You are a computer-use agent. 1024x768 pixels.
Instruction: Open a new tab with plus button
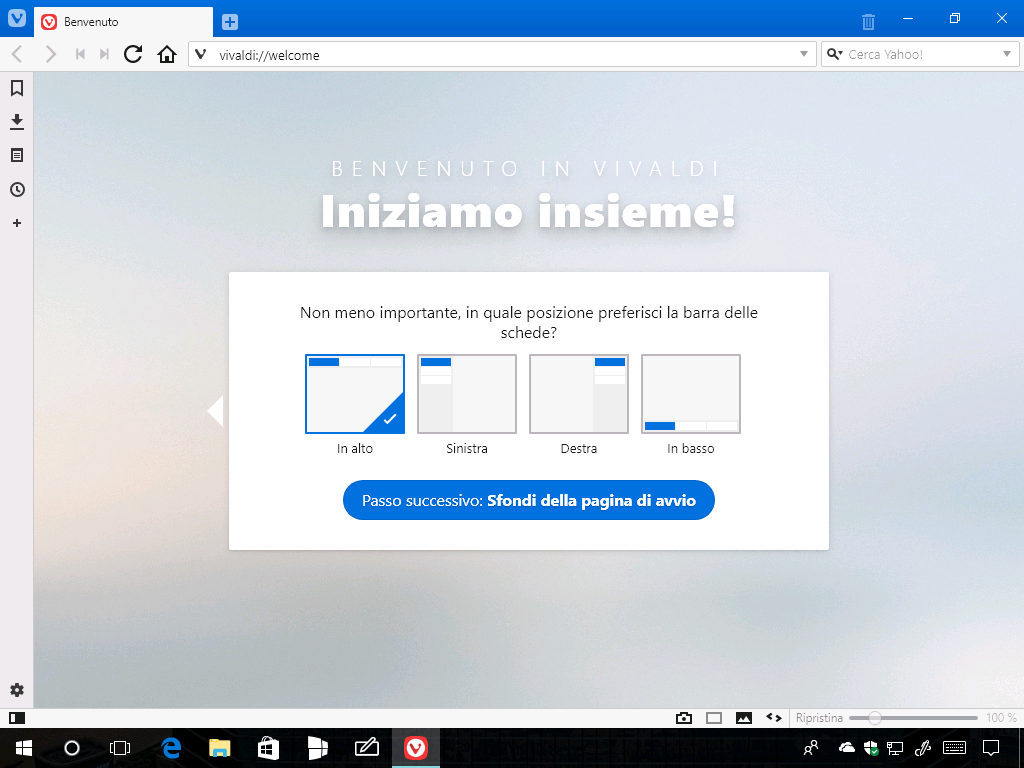click(x=230, y=22)
